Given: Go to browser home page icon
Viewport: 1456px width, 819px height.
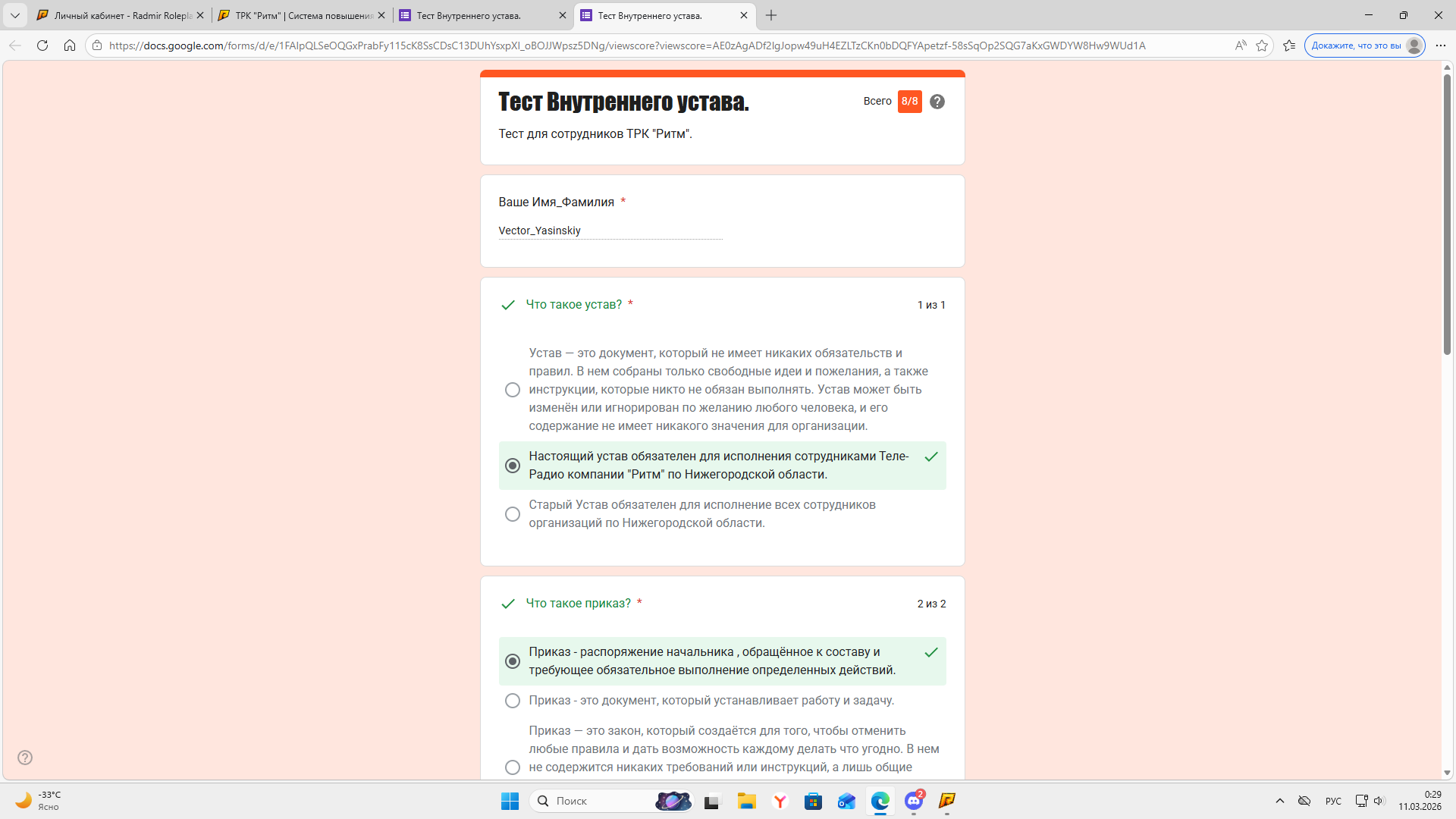Looking at the screenshot, I should click(70, 45).
